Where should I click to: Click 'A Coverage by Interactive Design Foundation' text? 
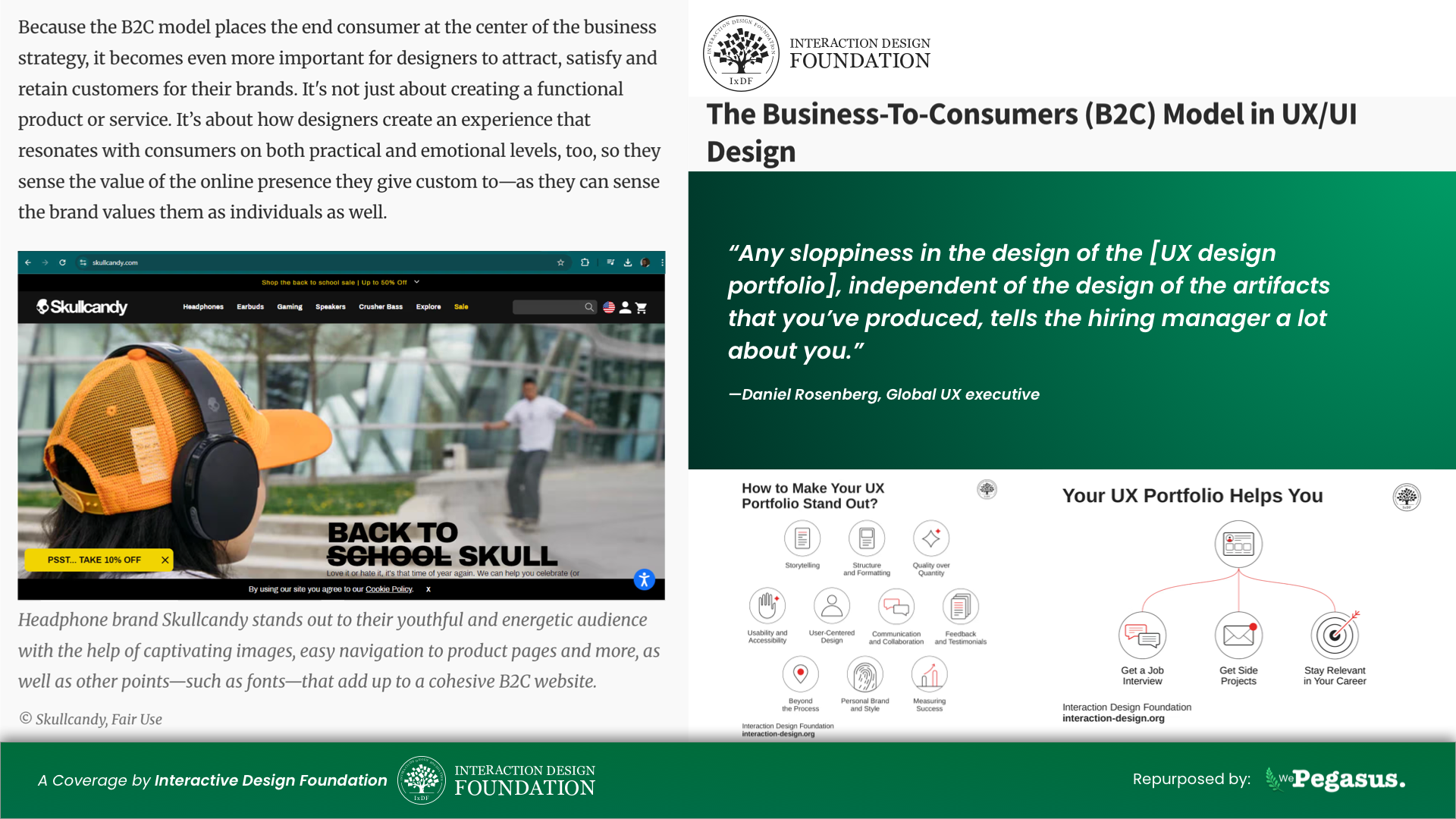[x=212, y=780]
